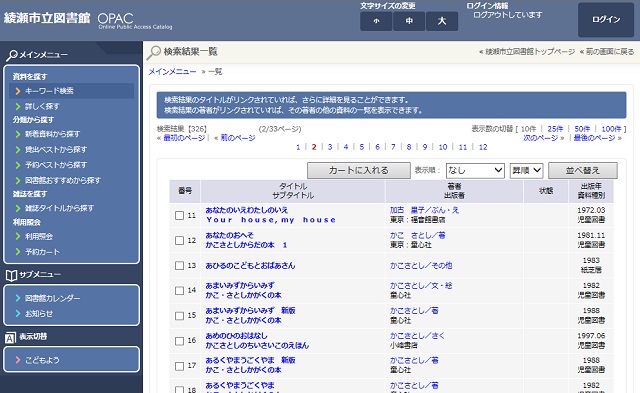Open the 表示順 sort field dropdown showing なし
Screen dimensions: 640x393
point(475,171)
